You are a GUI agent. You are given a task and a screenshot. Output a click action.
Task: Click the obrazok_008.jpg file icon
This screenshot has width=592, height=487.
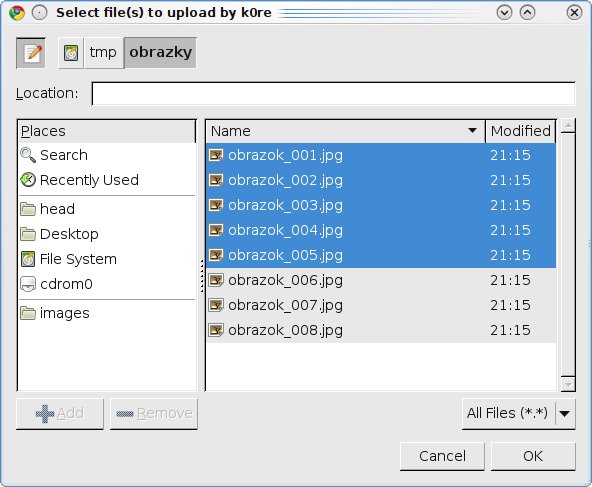[x=216, y=330]
